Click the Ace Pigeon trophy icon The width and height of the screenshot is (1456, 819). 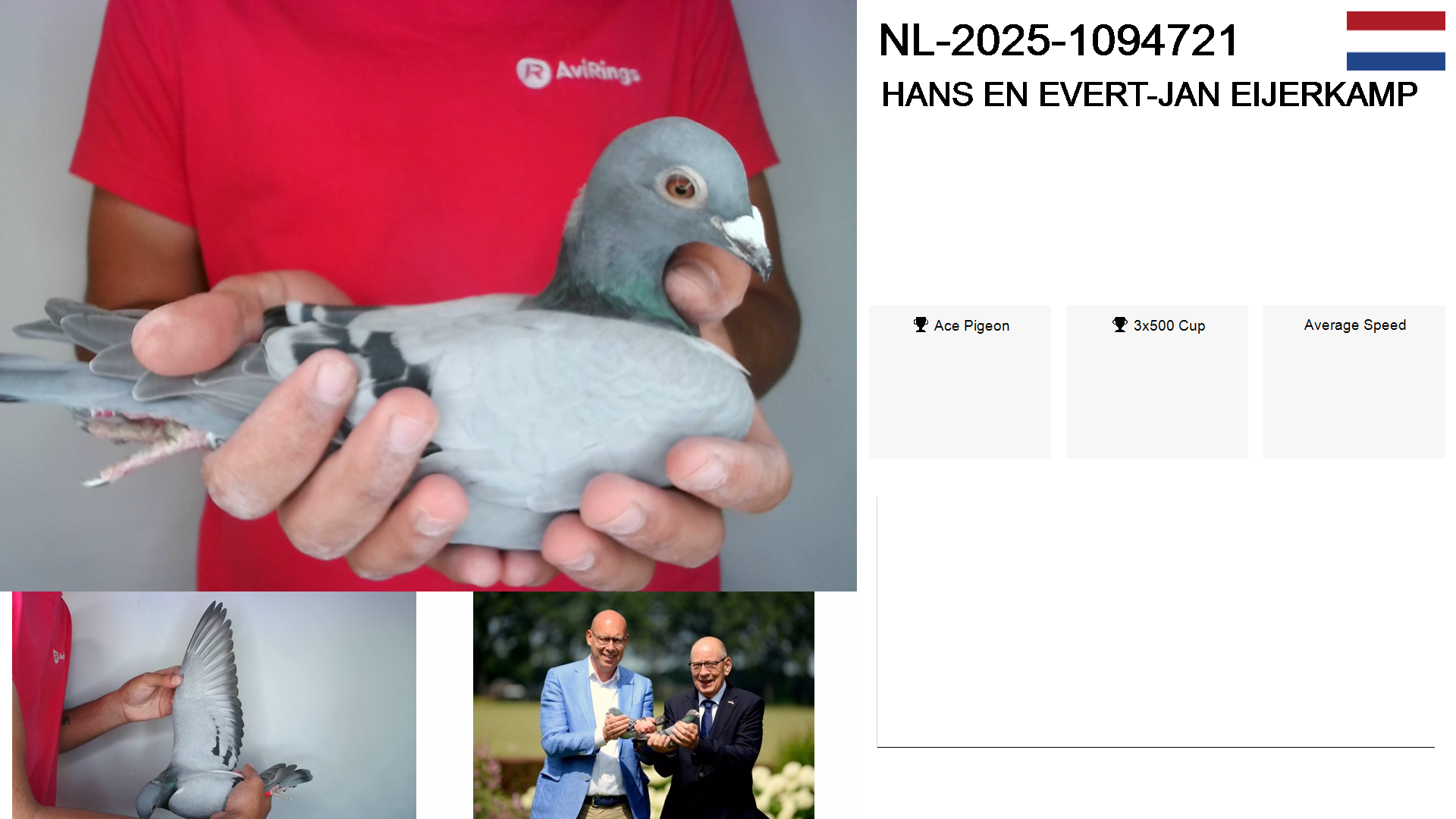(921, 325)
